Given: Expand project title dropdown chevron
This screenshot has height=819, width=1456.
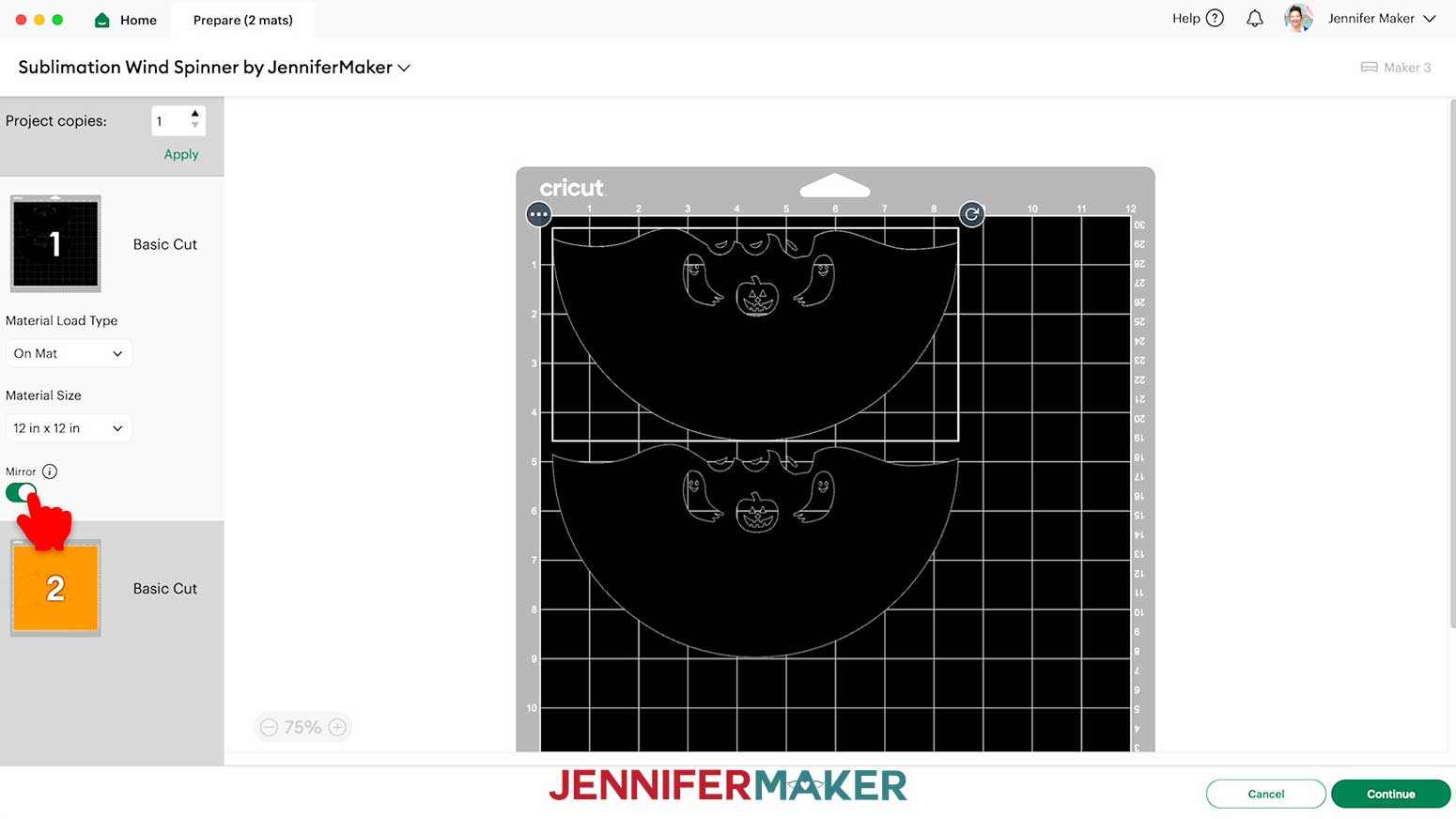Looking at the screenshot, I should pyautogui.click(x=404, y=68).
